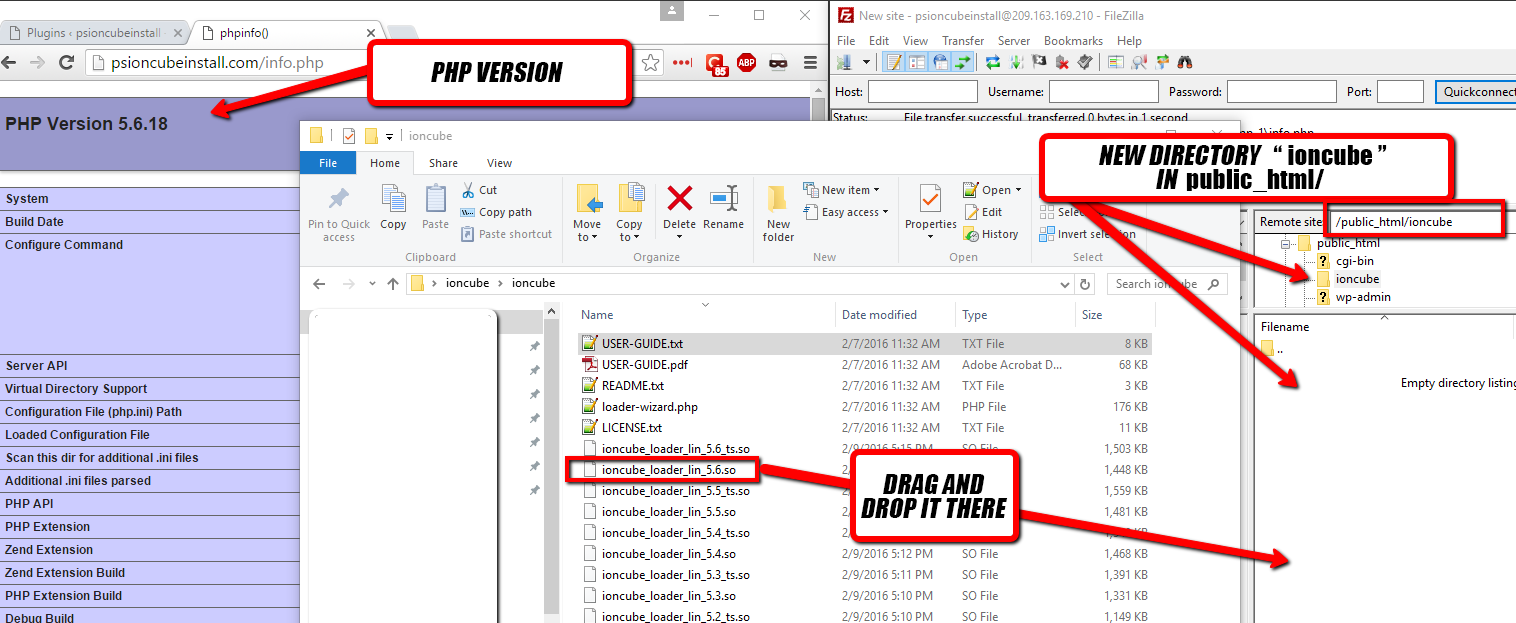Toggle remote directory tree in FileZilla

940,62
